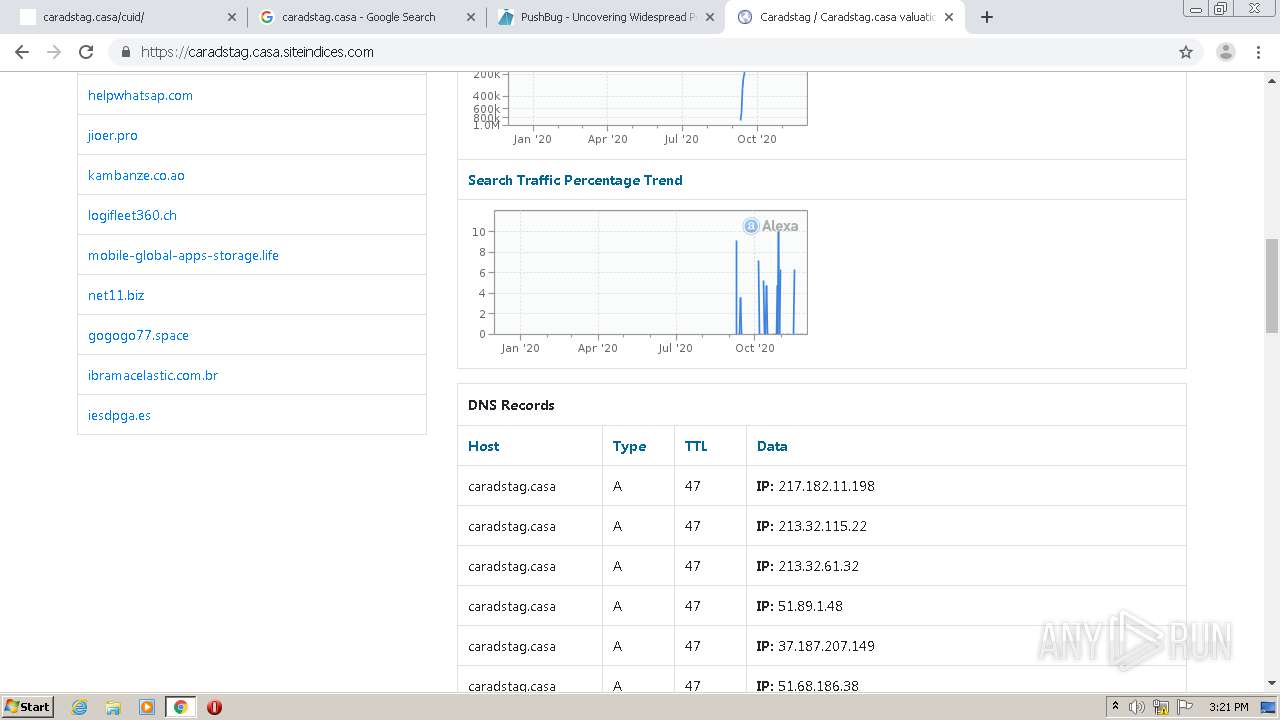Open the Chrome profile avatar menu
This screenshot has width=1280, height=720.
tap(1225, 52)
